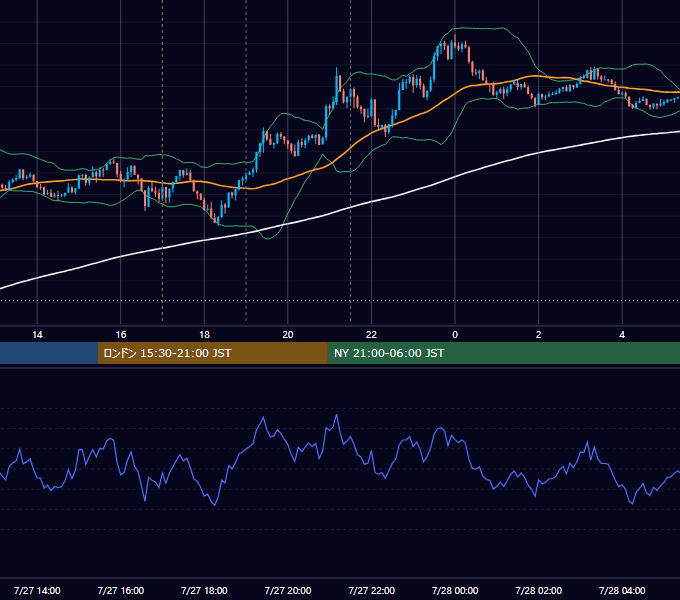Click the time axis label 2
Viewport: 680px width, 600px height.
point(539,335)
